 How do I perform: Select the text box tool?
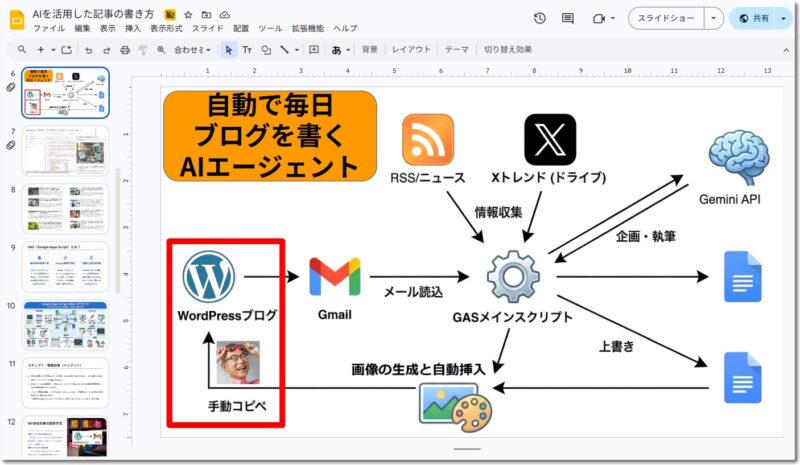[247, 50]
